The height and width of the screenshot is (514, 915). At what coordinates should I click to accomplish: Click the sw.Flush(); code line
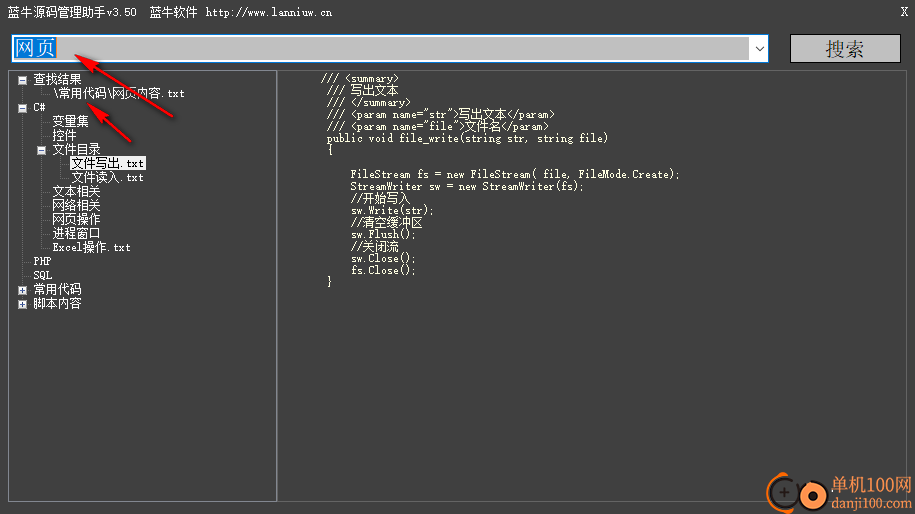(x=383, y=235)
